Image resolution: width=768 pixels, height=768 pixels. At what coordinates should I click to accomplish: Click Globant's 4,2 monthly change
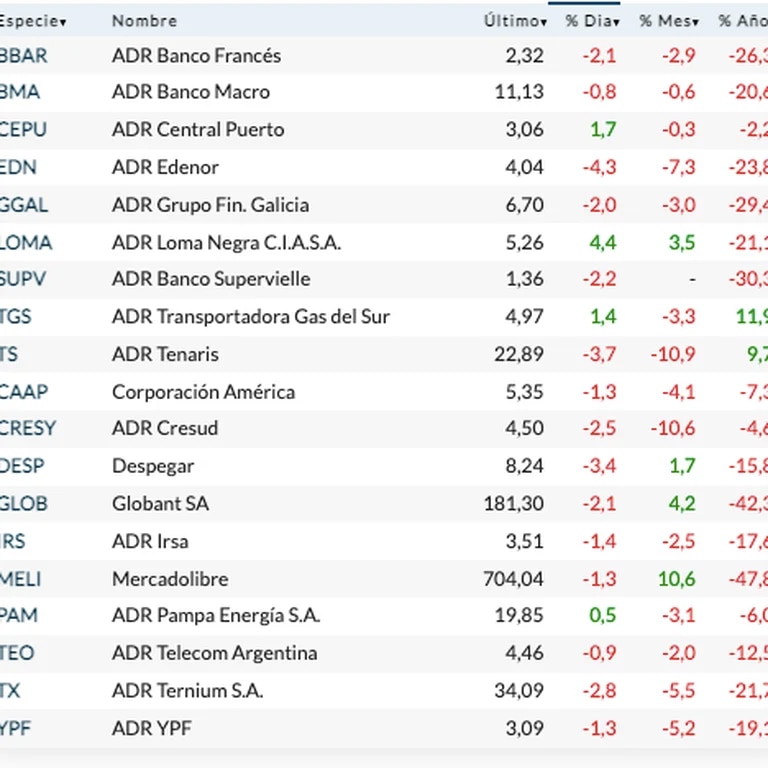[x=682, y=504]
